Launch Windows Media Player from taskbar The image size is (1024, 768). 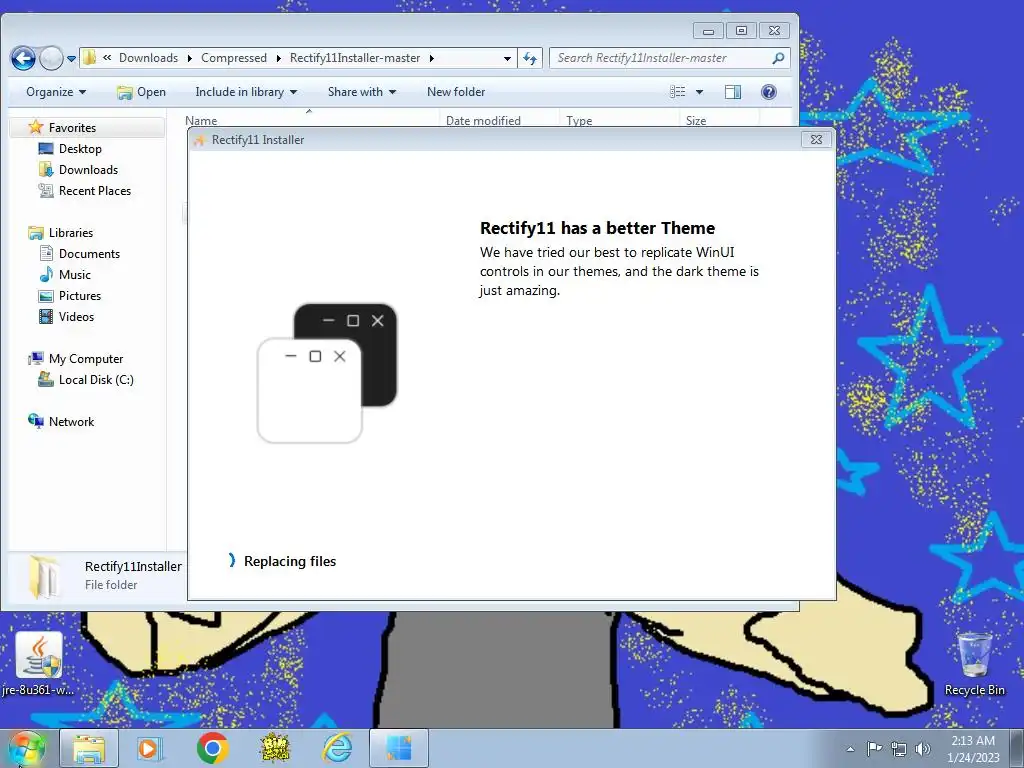coord(150,748)
